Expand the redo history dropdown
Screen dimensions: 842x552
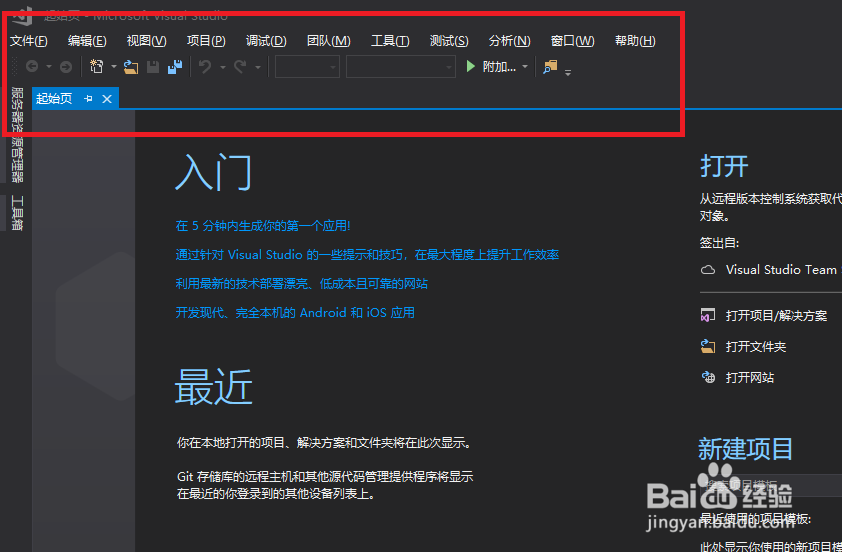[258, 67]
